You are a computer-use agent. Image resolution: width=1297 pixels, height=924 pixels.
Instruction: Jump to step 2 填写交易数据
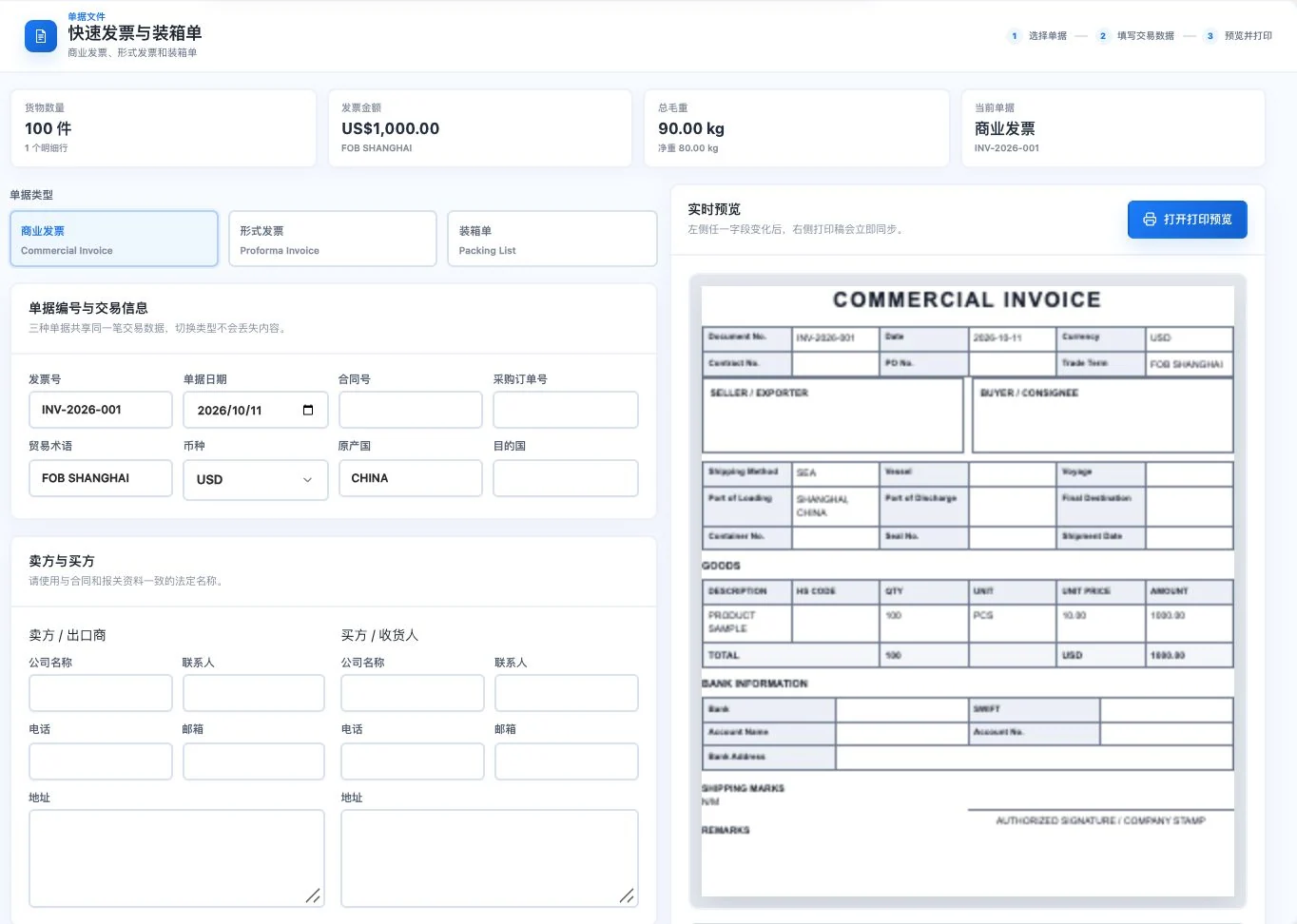tap(1135, 36)
